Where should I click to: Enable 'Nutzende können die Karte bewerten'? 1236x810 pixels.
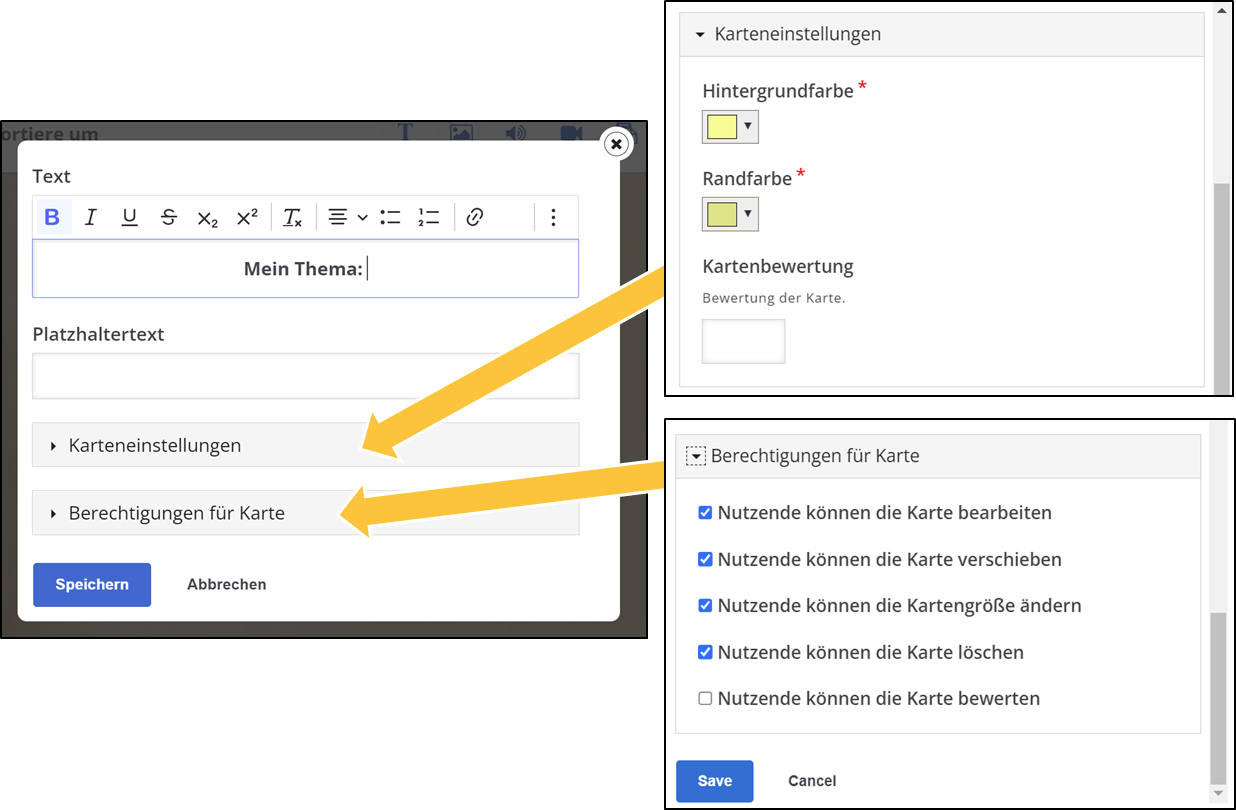click(x=705, y=699)
